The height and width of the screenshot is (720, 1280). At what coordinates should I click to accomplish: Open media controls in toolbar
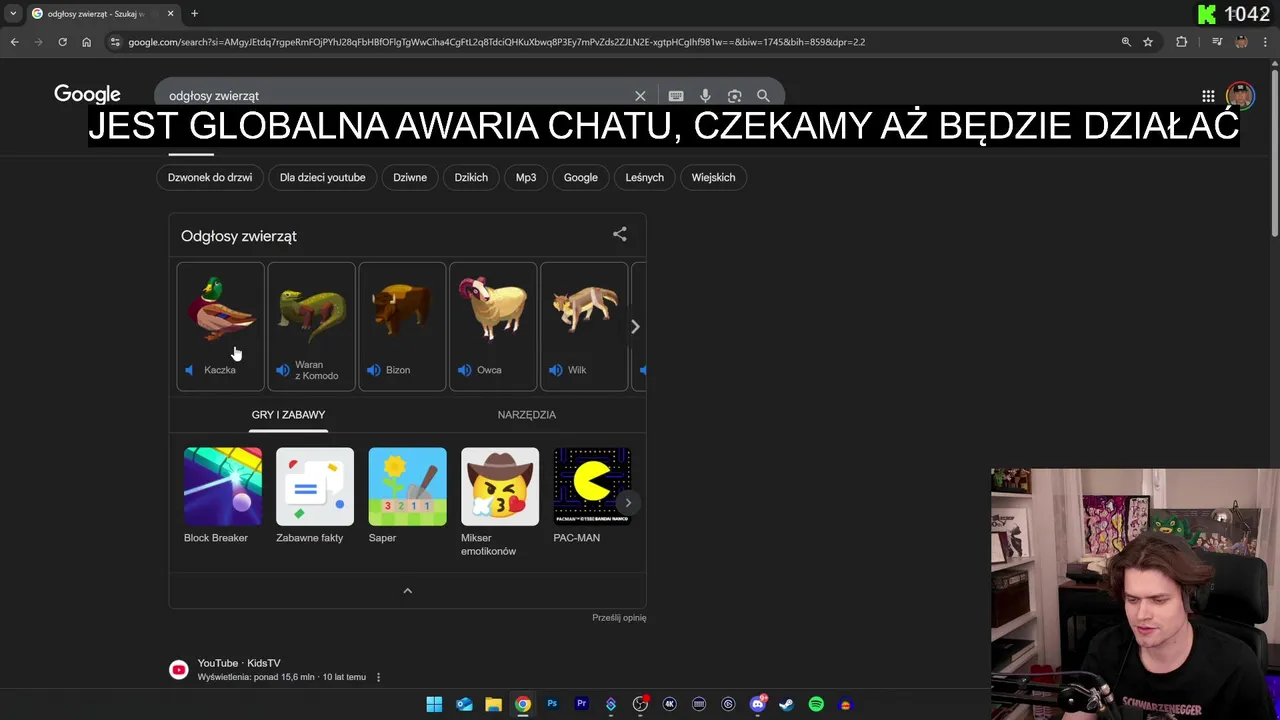pyautogui.click(x=1217, y=42)
